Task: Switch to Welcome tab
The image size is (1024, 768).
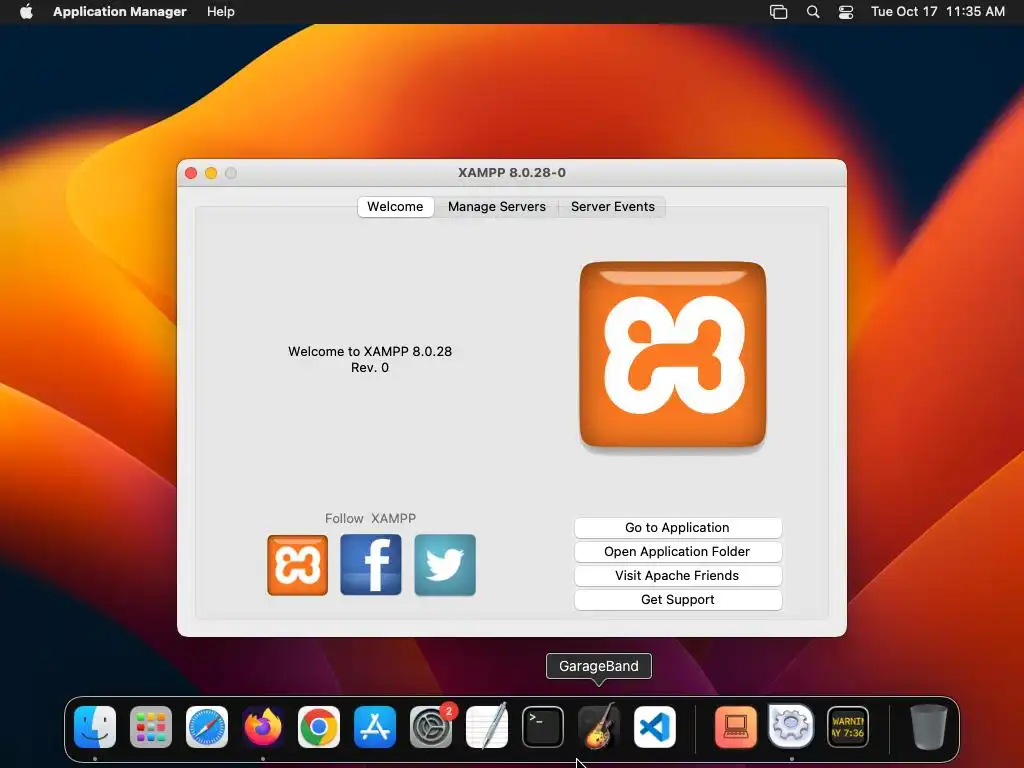Action: coord(395,207)
